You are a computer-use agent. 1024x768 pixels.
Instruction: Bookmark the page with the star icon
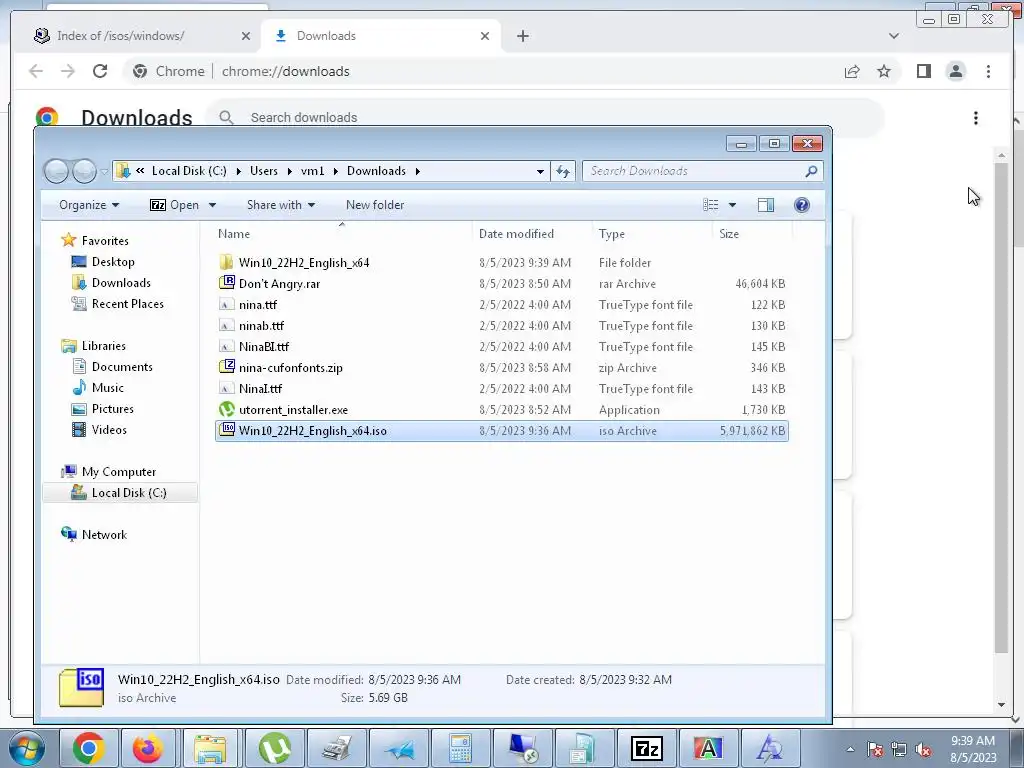tap(884, 71)
